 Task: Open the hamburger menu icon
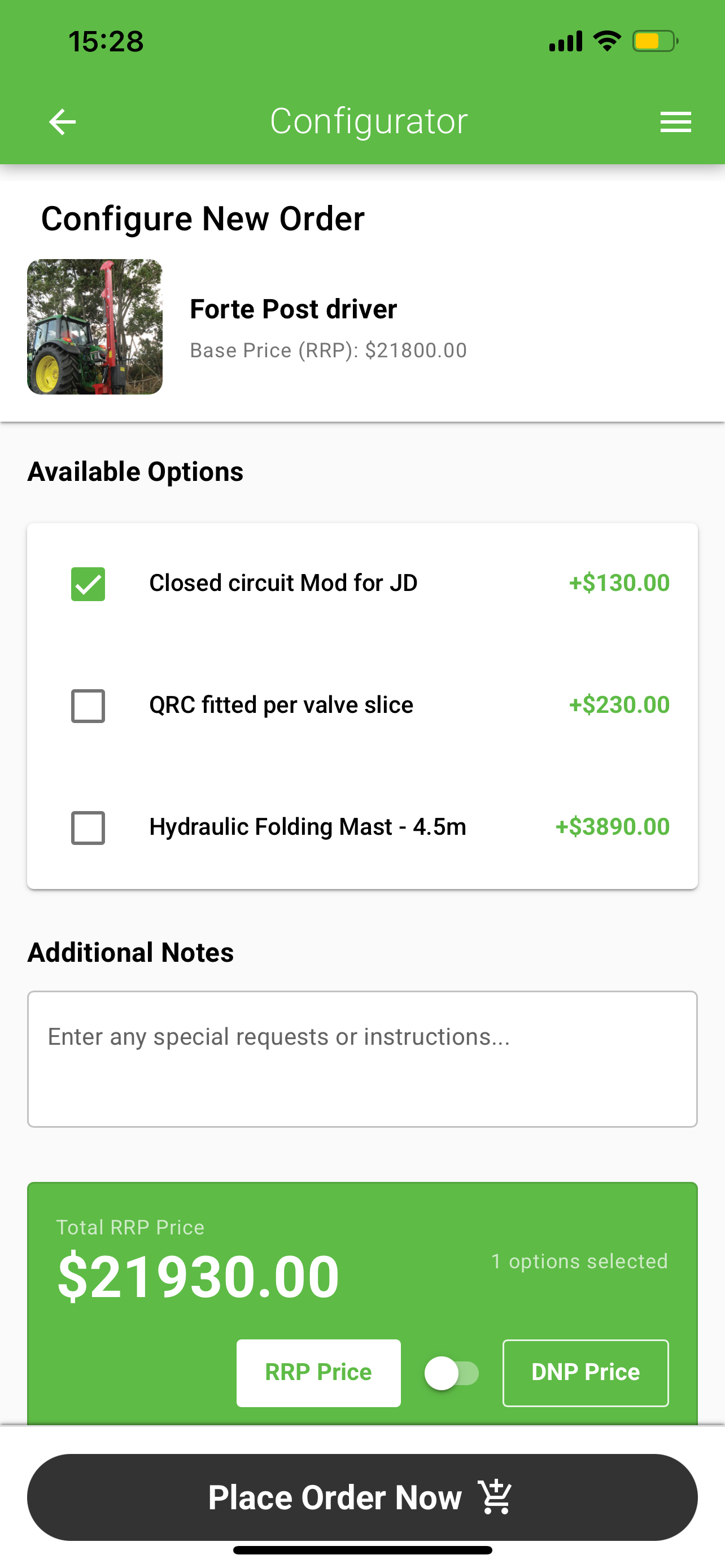676,122
